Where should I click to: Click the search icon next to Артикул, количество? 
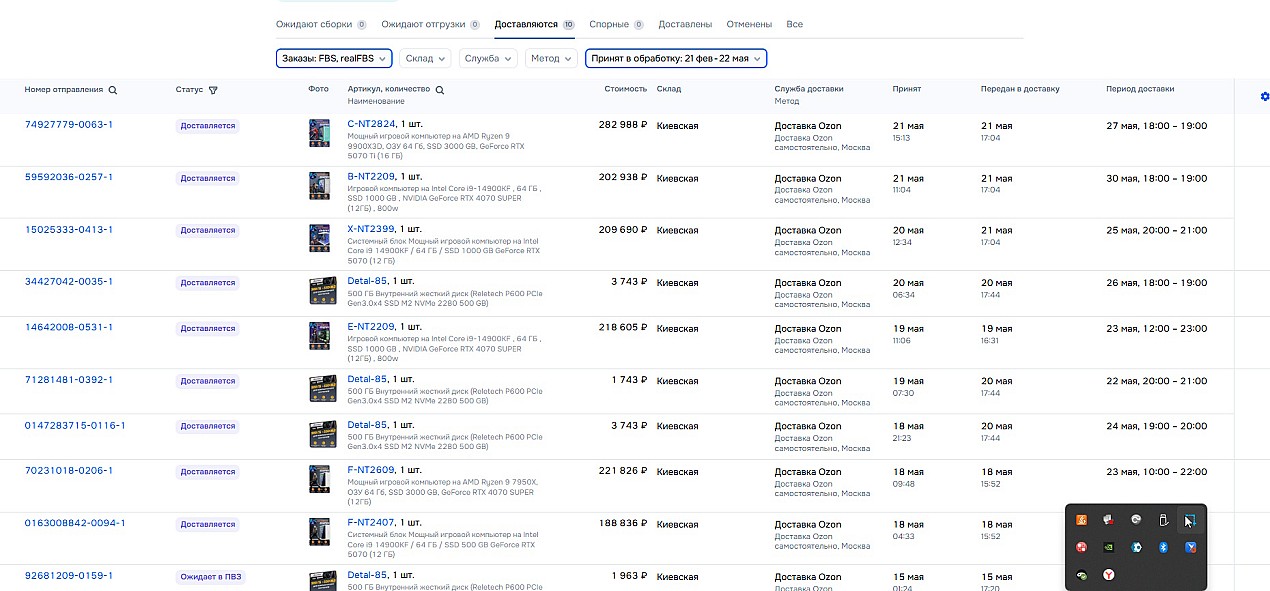tap(440, 90)
